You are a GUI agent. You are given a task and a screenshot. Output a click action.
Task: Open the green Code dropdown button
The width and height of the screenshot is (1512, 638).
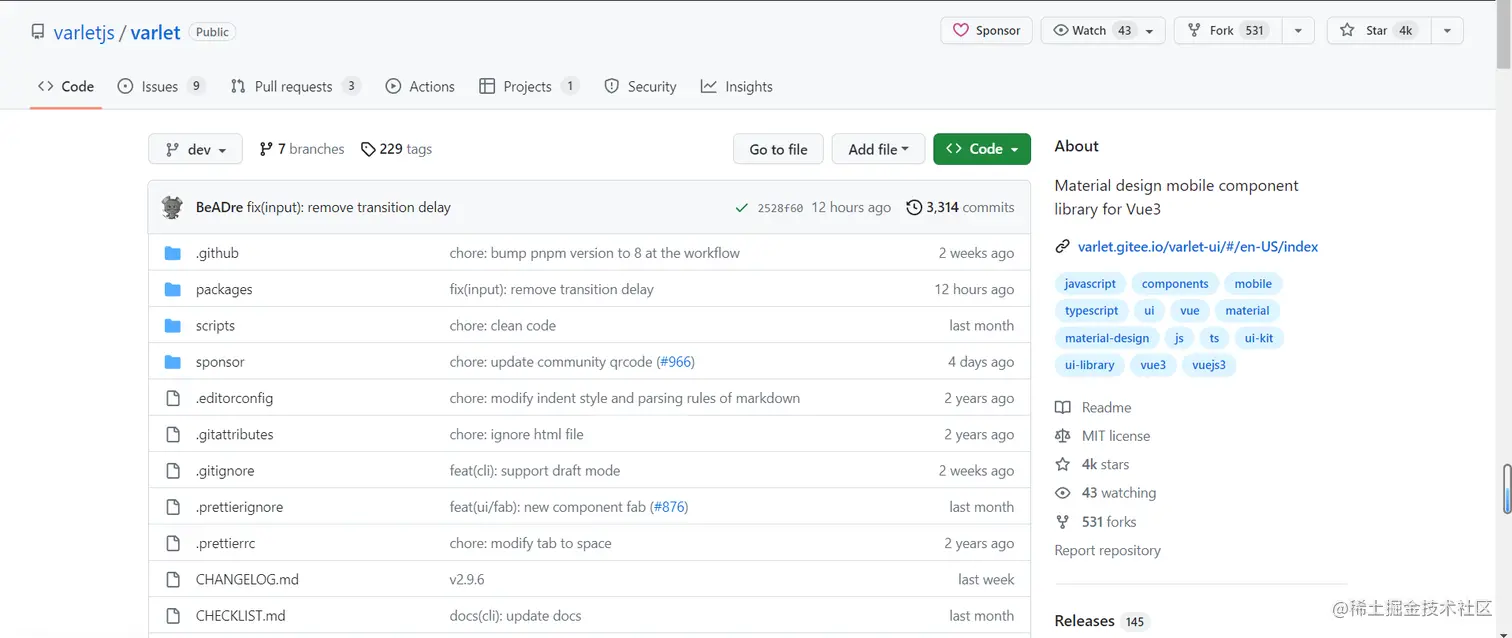click(982, 149)
